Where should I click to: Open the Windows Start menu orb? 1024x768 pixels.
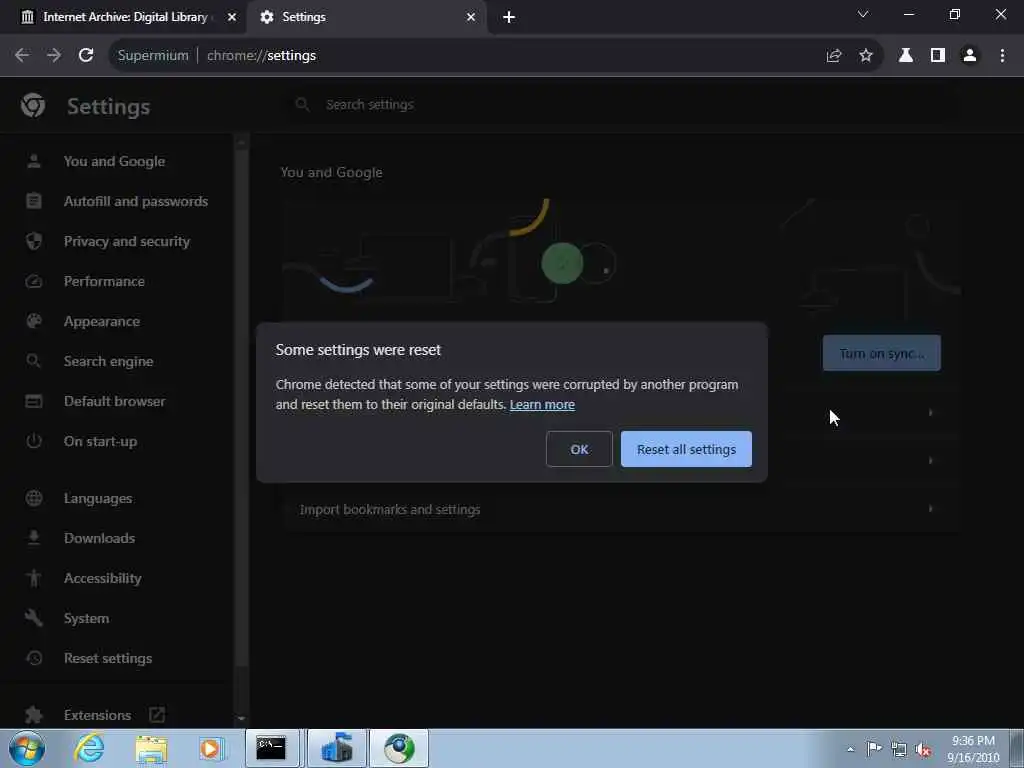pos(27,748)
